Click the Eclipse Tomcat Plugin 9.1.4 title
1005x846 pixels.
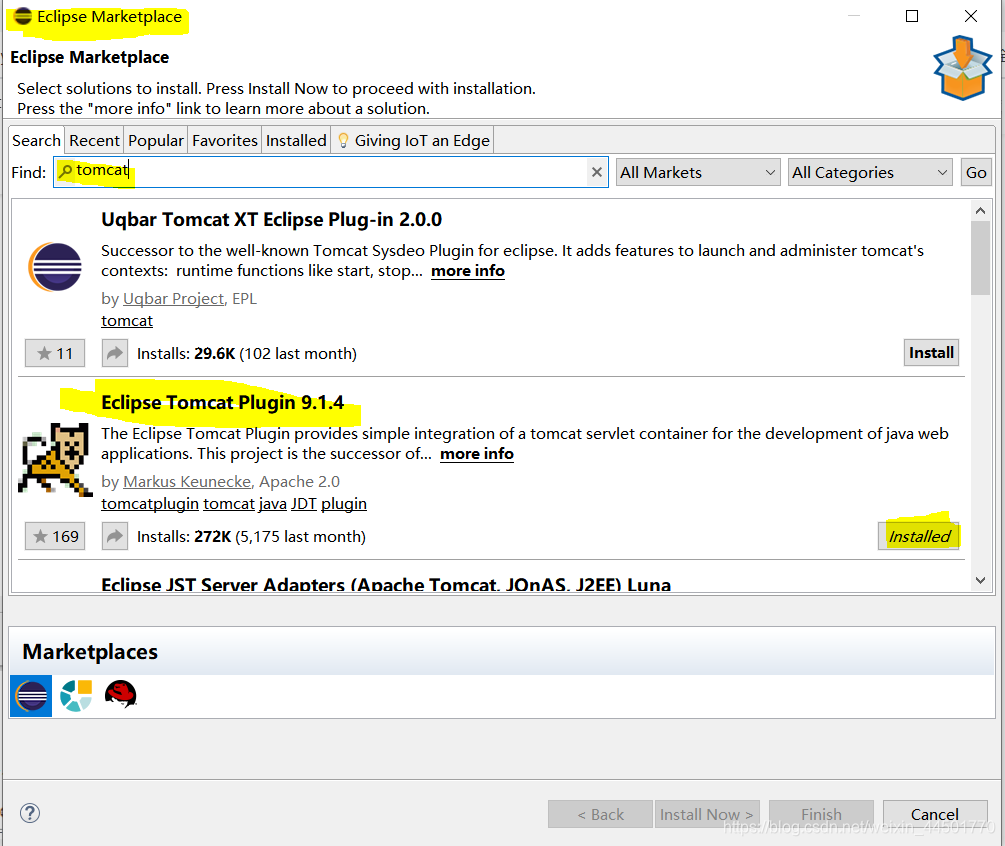222,402
